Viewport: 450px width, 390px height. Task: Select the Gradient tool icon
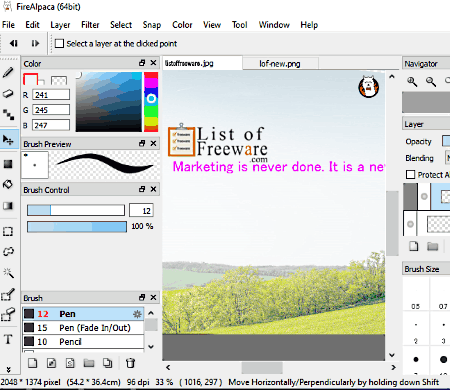[x=8, y=206]
